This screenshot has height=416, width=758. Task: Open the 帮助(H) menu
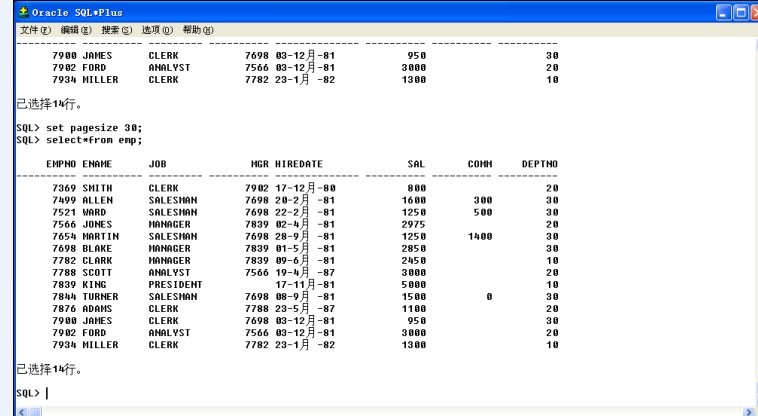[x=198, y=30]
